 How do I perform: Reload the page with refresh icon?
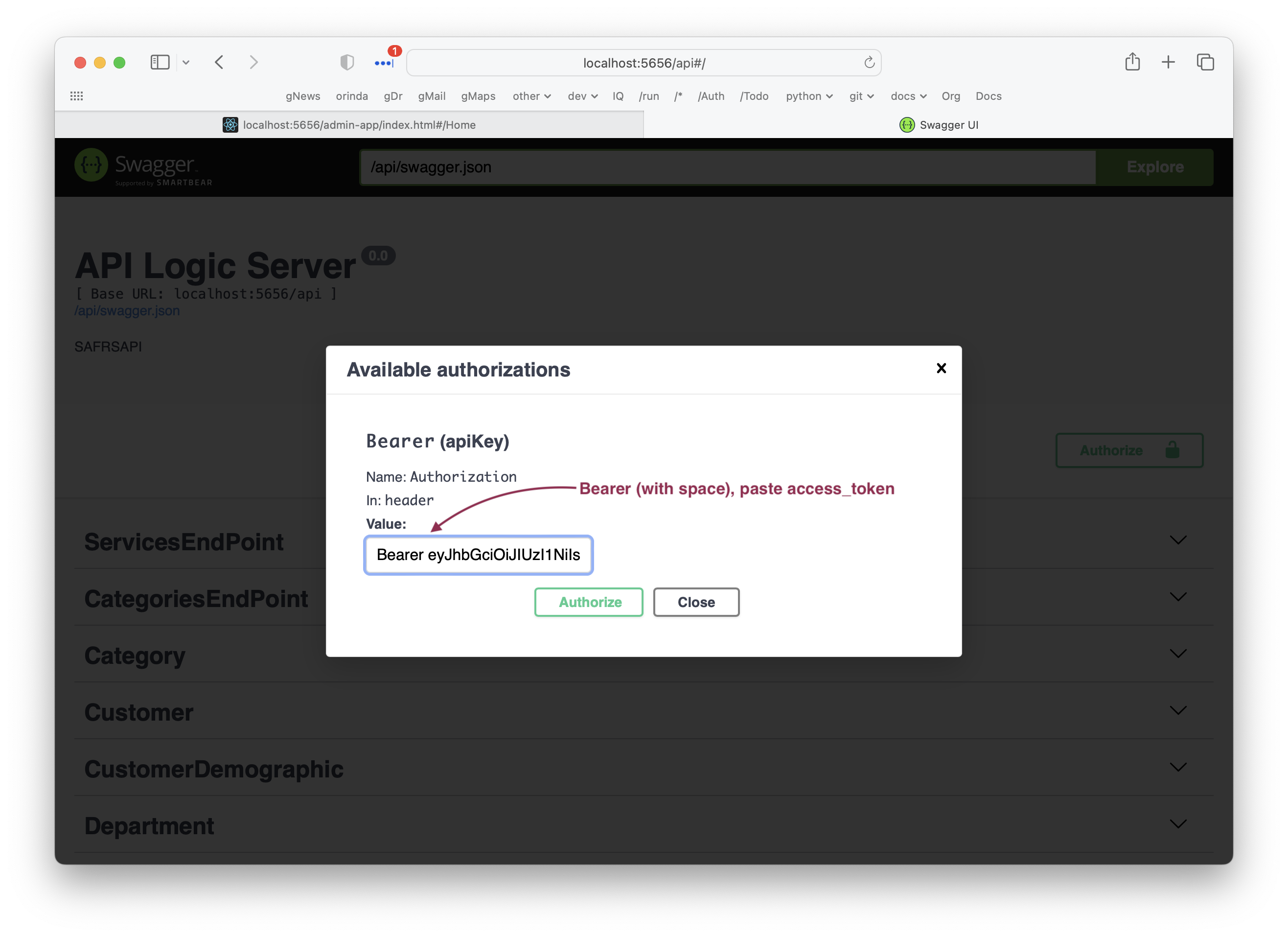869,63
